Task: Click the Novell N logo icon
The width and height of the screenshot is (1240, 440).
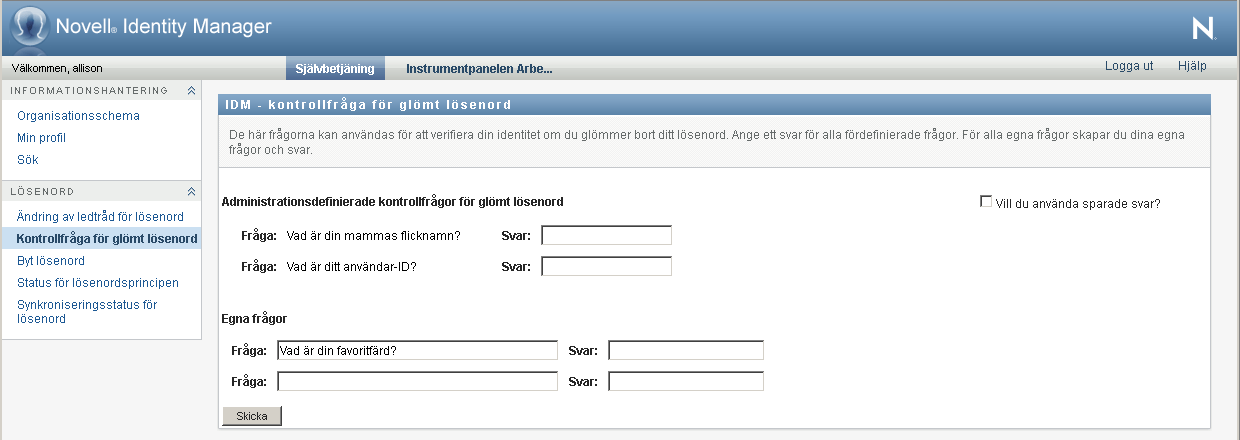Action: coord(1203,28)
